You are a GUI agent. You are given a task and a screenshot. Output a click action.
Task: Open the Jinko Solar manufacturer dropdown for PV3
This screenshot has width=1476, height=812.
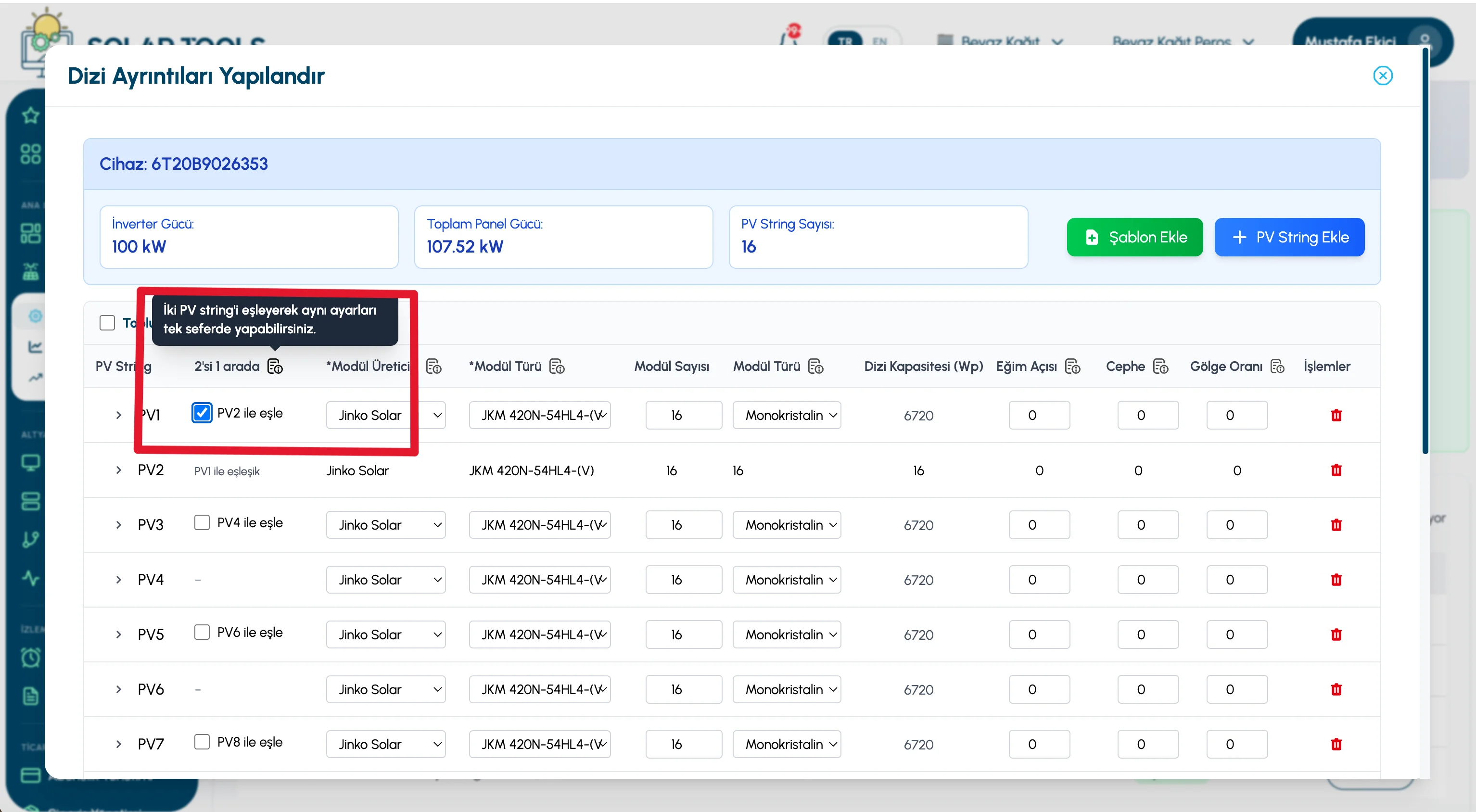(x=386, y=525)
